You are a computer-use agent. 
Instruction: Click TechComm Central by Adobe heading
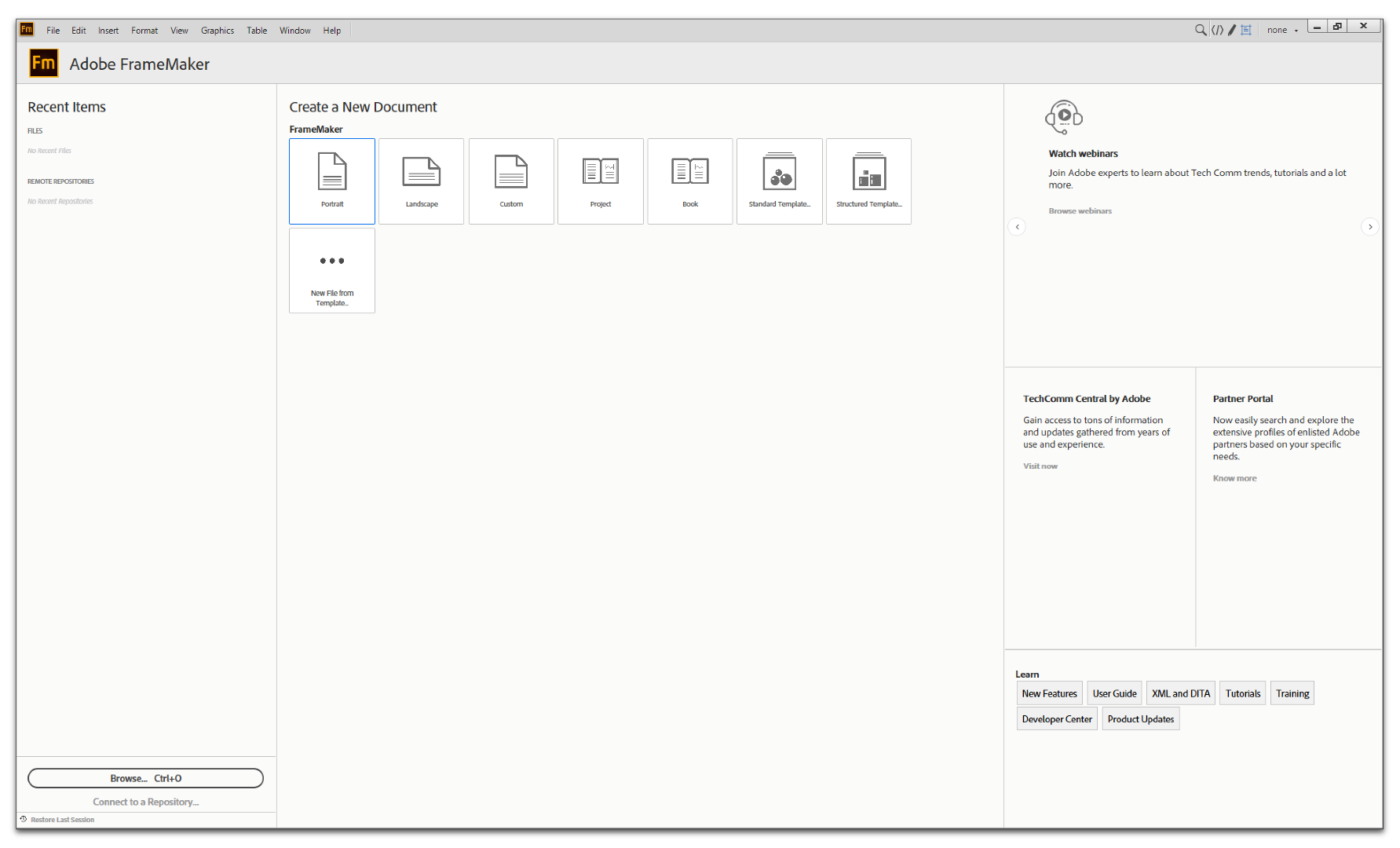[x=1087, y=399]
